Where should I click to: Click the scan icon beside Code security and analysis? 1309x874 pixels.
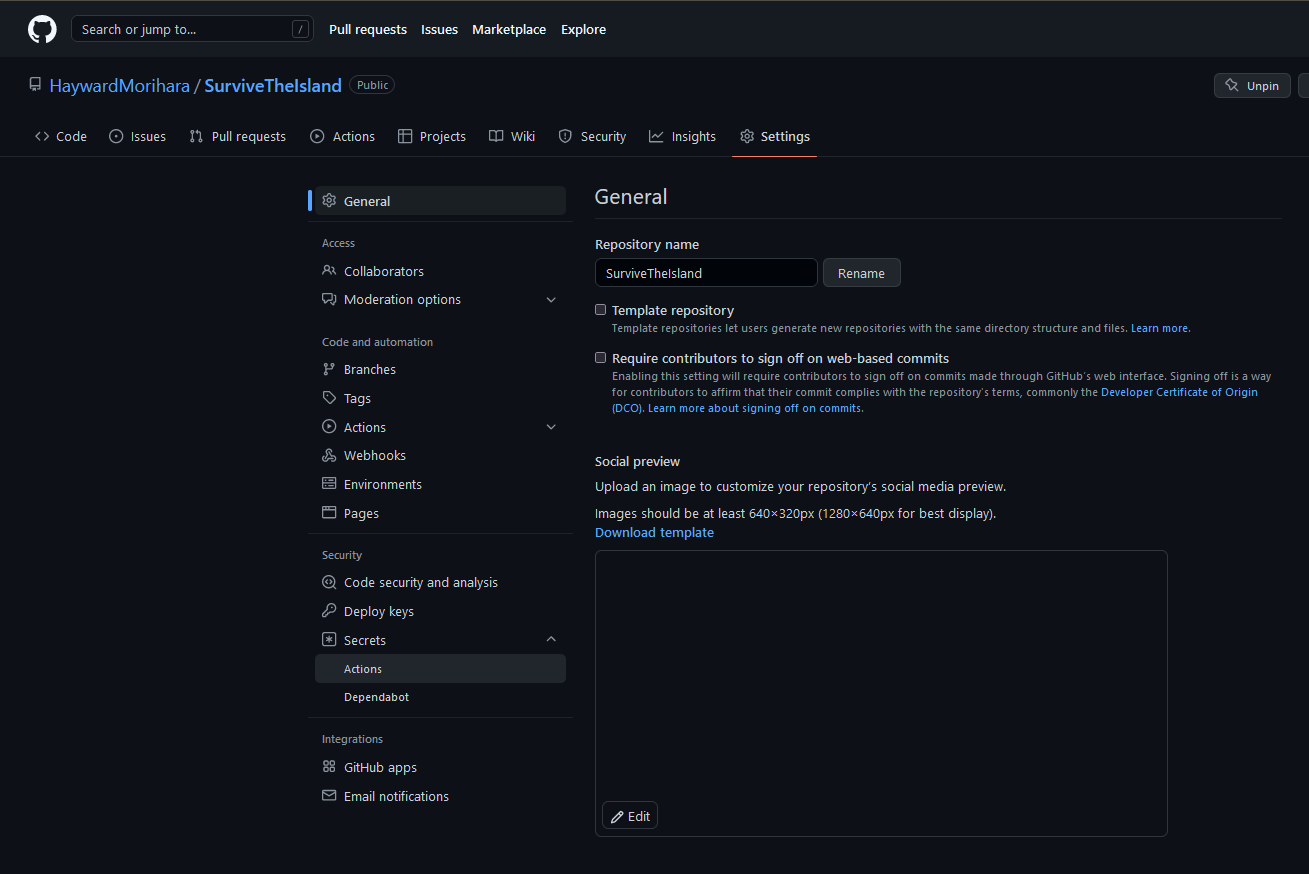329,582
